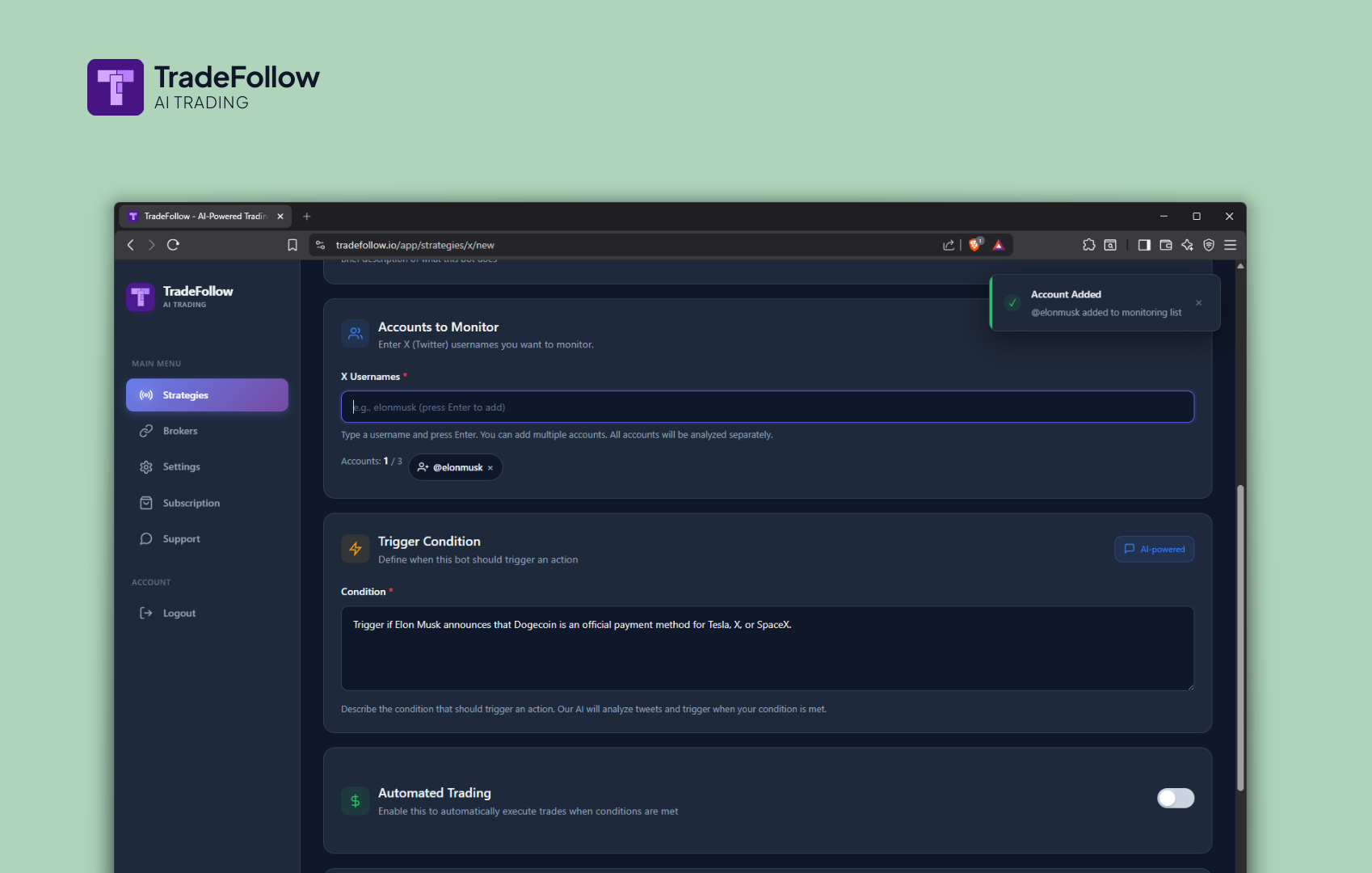Open the Subscription section icon
The width and height of the screenshot is (1372, 873).
point(145,502)
